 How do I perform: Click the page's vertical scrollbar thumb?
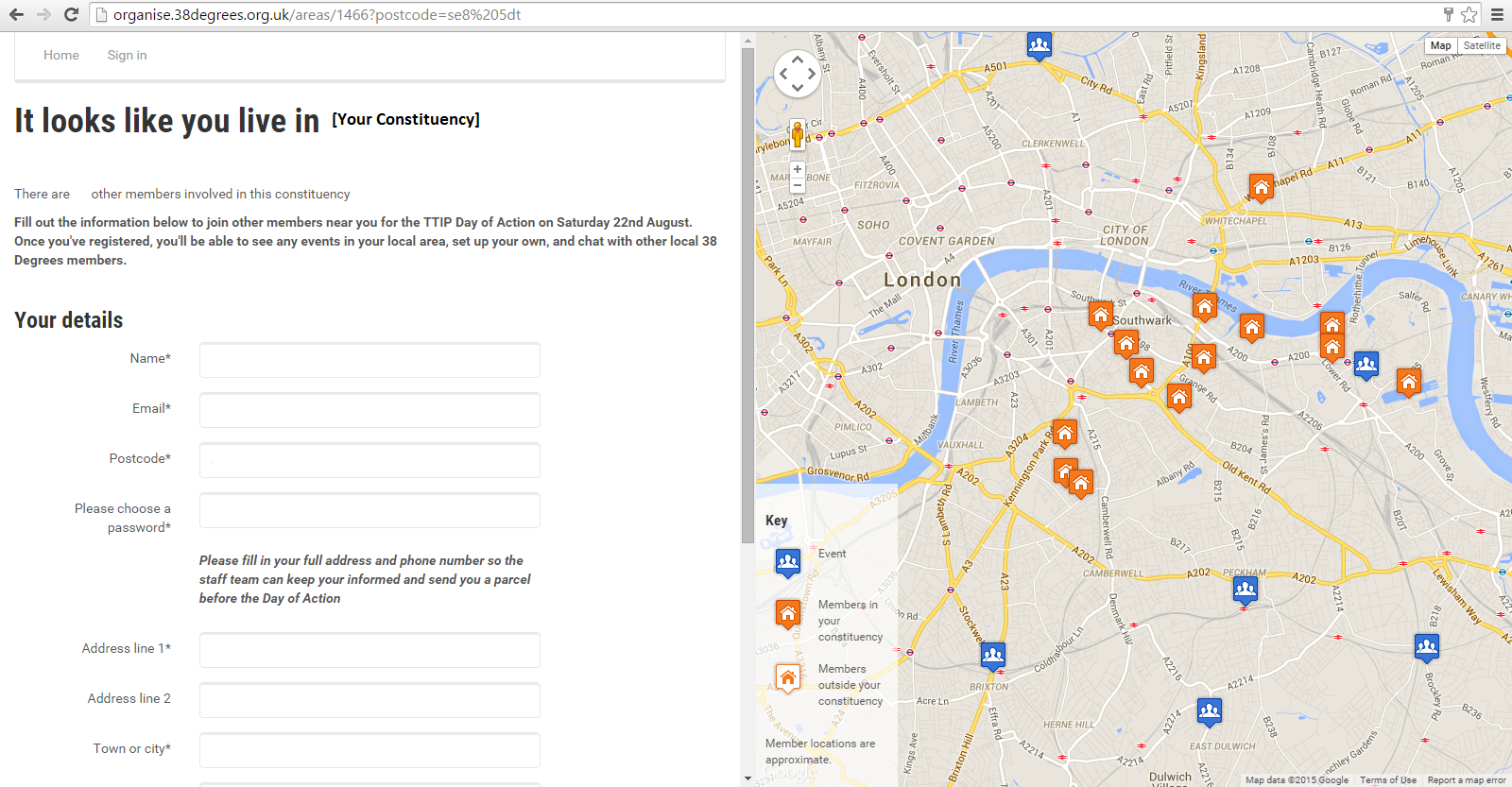pos(747,283)
